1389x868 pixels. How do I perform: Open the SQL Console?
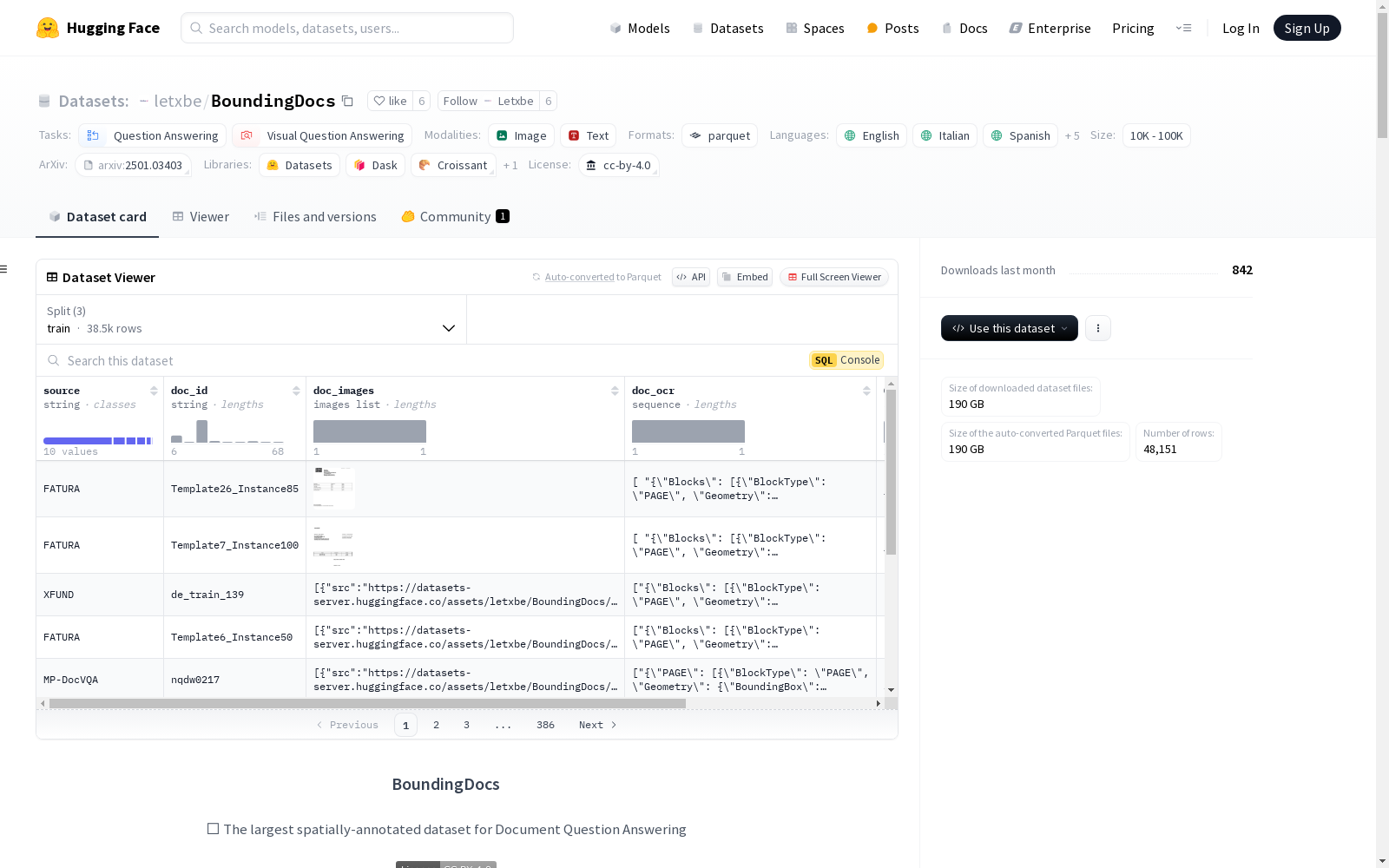(846, 360)
